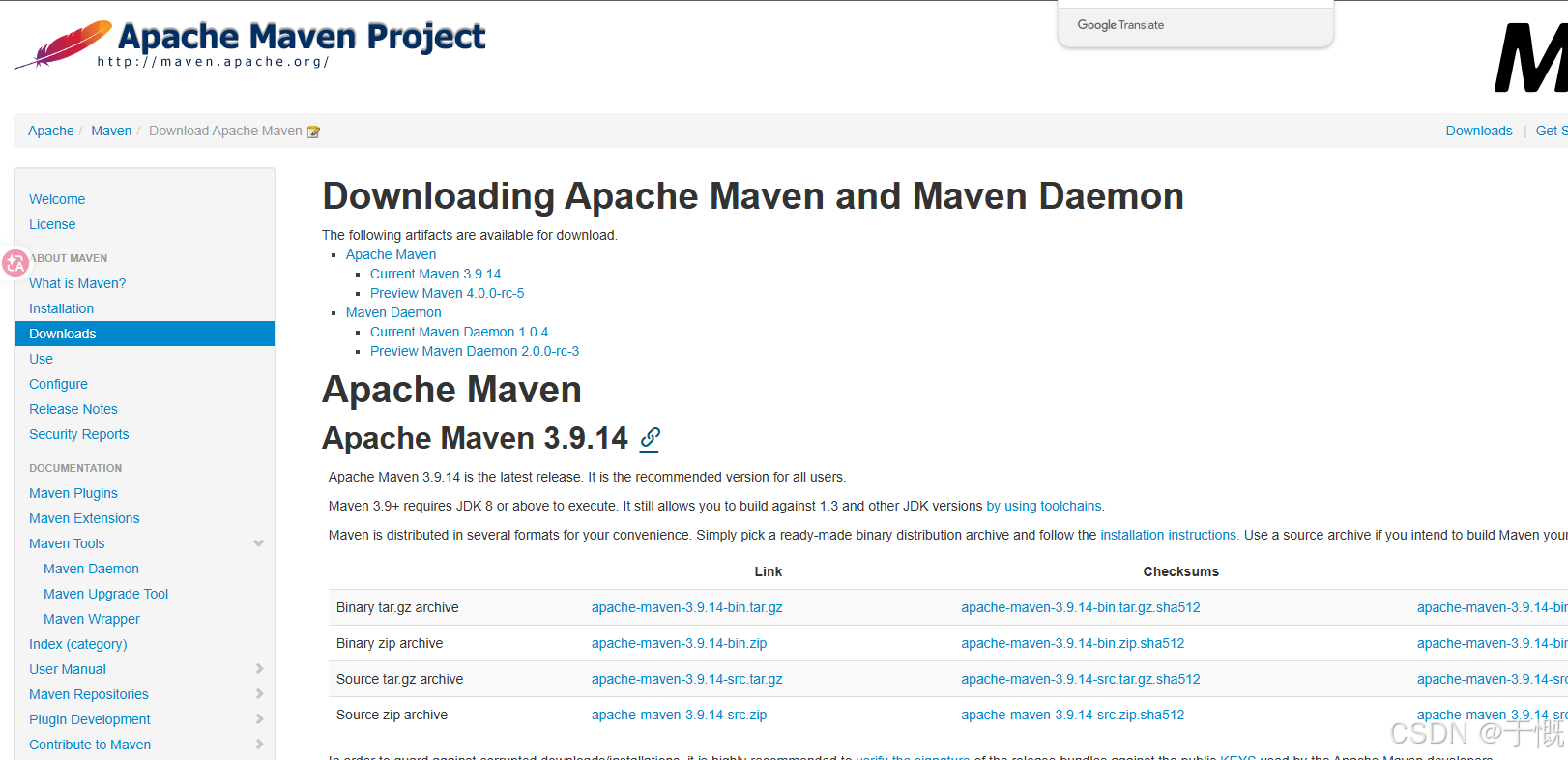
Task: Open apache-maven-3.9.14-bin.zip.sha512 checksum
Action: (1073, 643)
